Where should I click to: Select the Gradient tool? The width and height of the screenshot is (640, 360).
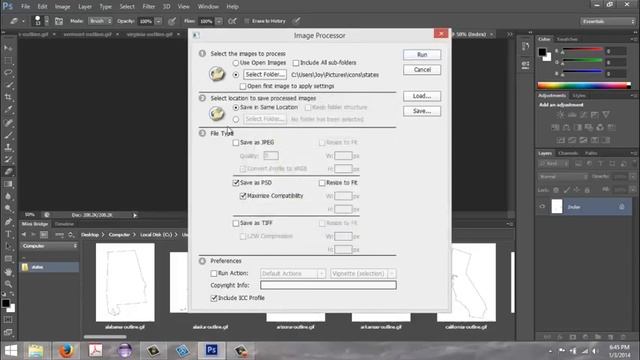(x=8, y=184)
